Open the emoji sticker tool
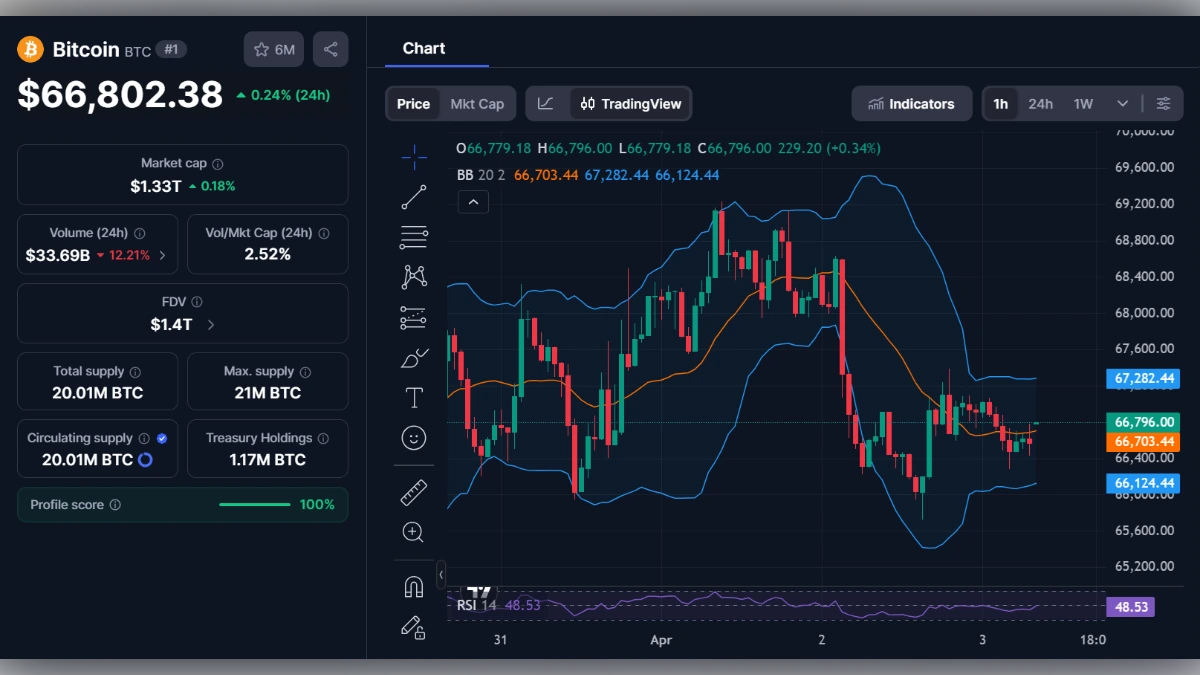1200x675 pixels. [414, 437]
